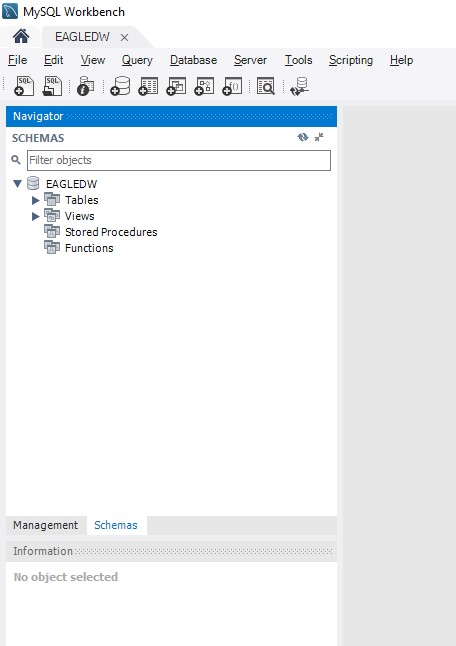Image resolution: width=456 pixels, height=646 pixels.
Task: Select Stored Procedures tree label
Action: [x=111, y=232]
